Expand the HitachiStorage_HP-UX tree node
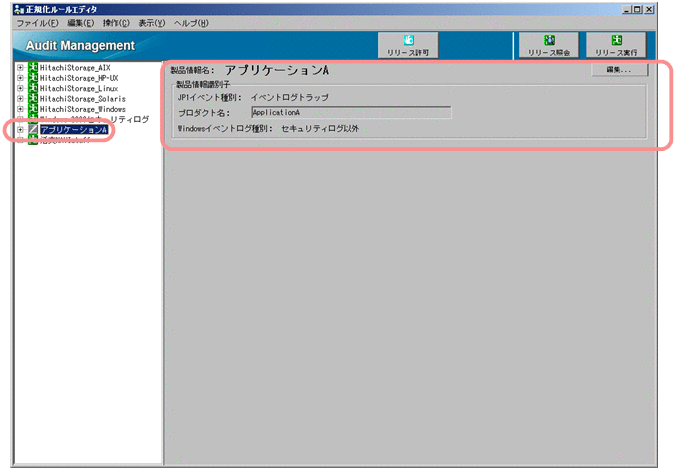 pyautogui.click(x=20, y=78)
